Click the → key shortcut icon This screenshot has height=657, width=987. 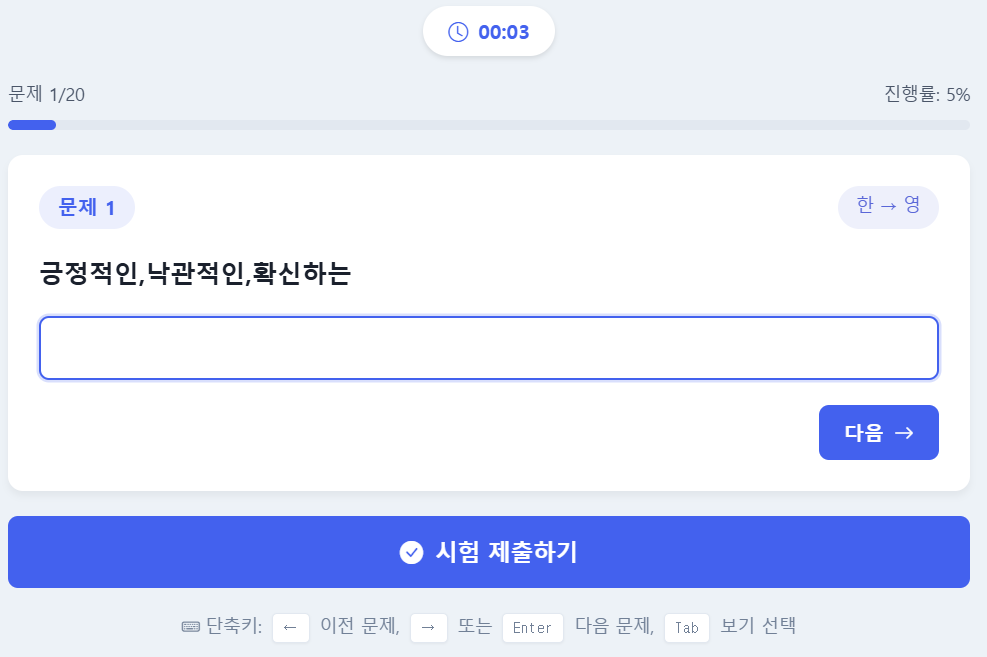pos(428,627)
